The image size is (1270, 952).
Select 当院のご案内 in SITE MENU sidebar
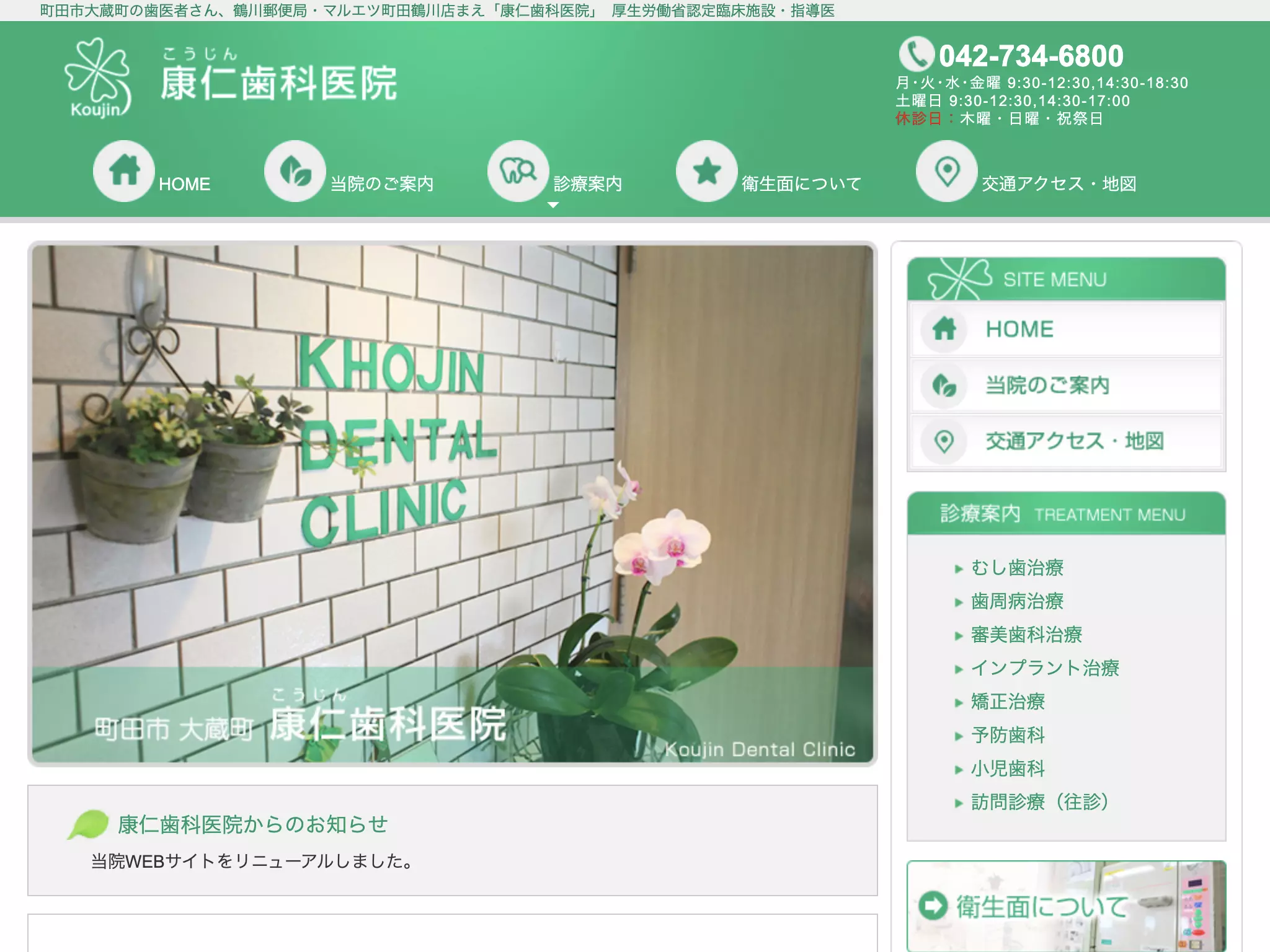coord(1066,386)
